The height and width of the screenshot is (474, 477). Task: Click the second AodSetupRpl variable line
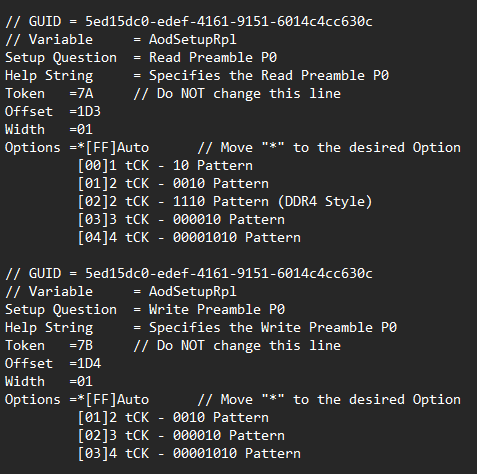coord(121,292)
